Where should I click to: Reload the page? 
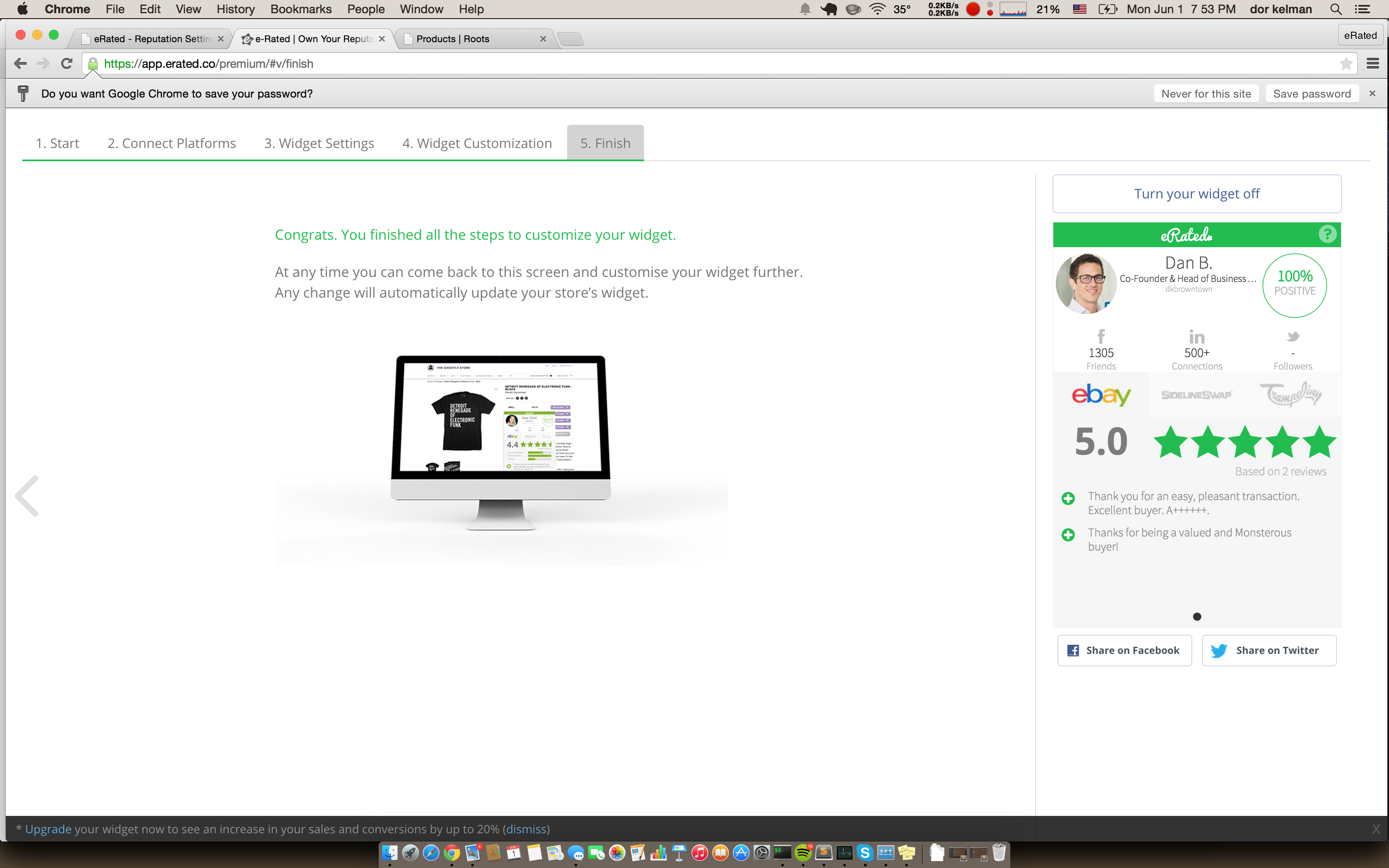click(x=67, y=64)
